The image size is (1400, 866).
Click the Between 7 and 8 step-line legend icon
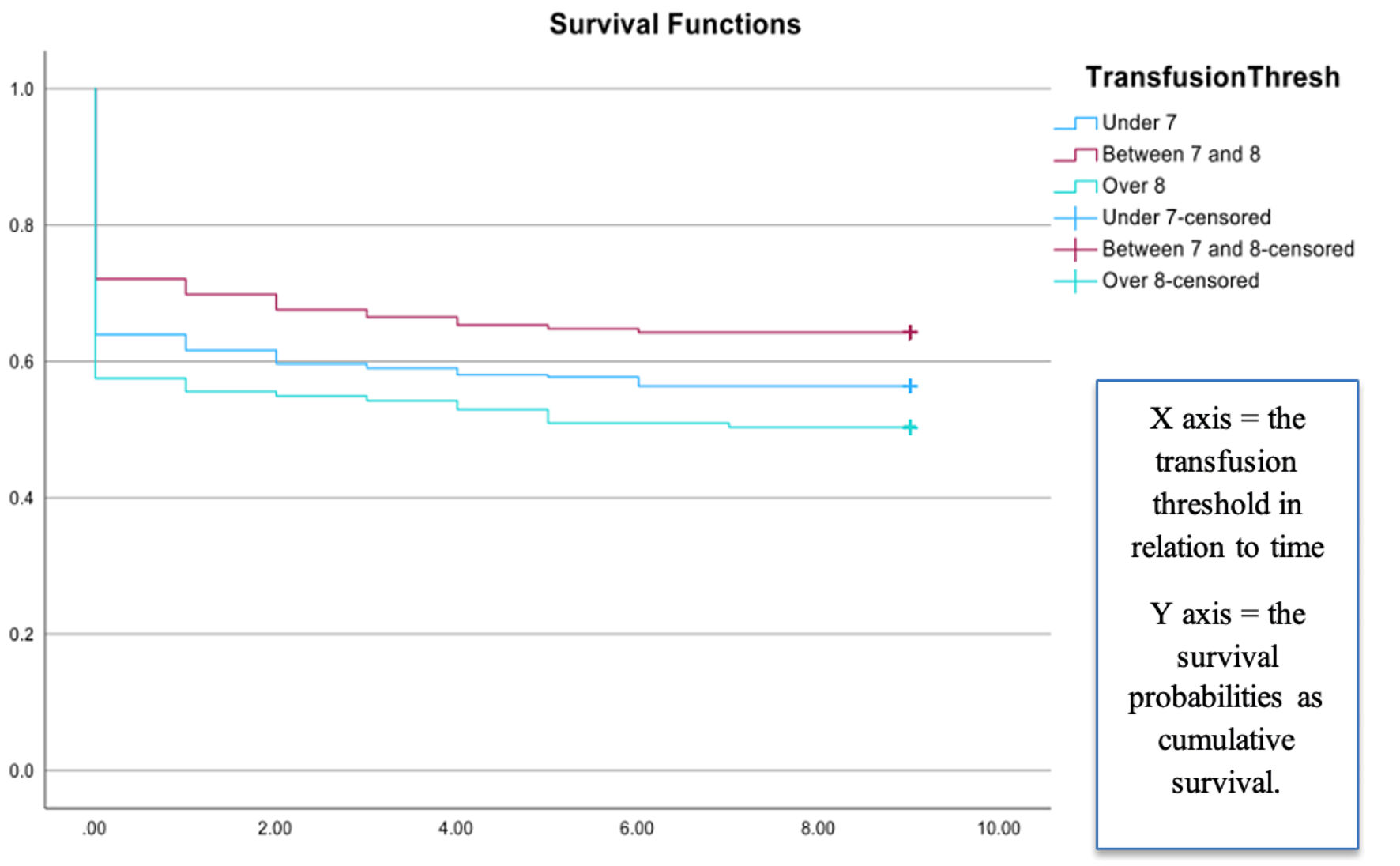(x=1075, y=154)
